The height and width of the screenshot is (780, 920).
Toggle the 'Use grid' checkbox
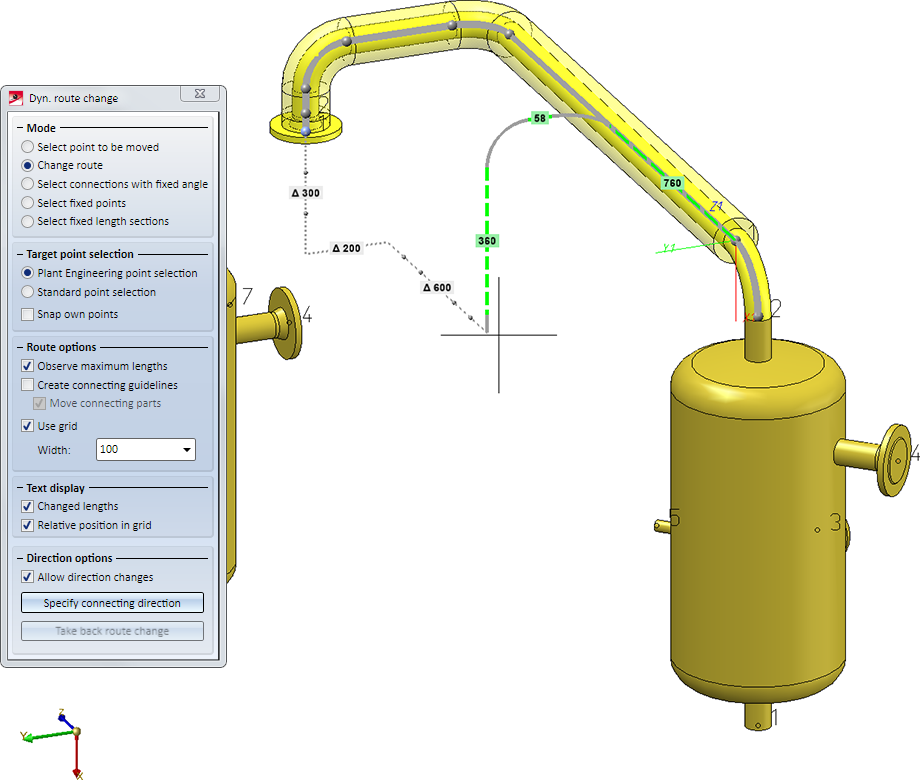[x=28, y=426]
